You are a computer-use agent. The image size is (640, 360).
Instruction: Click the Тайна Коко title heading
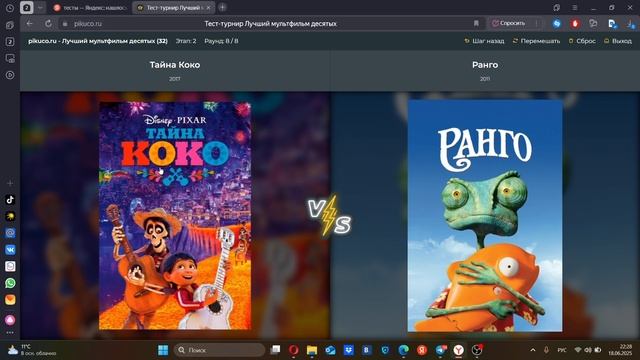175,64
